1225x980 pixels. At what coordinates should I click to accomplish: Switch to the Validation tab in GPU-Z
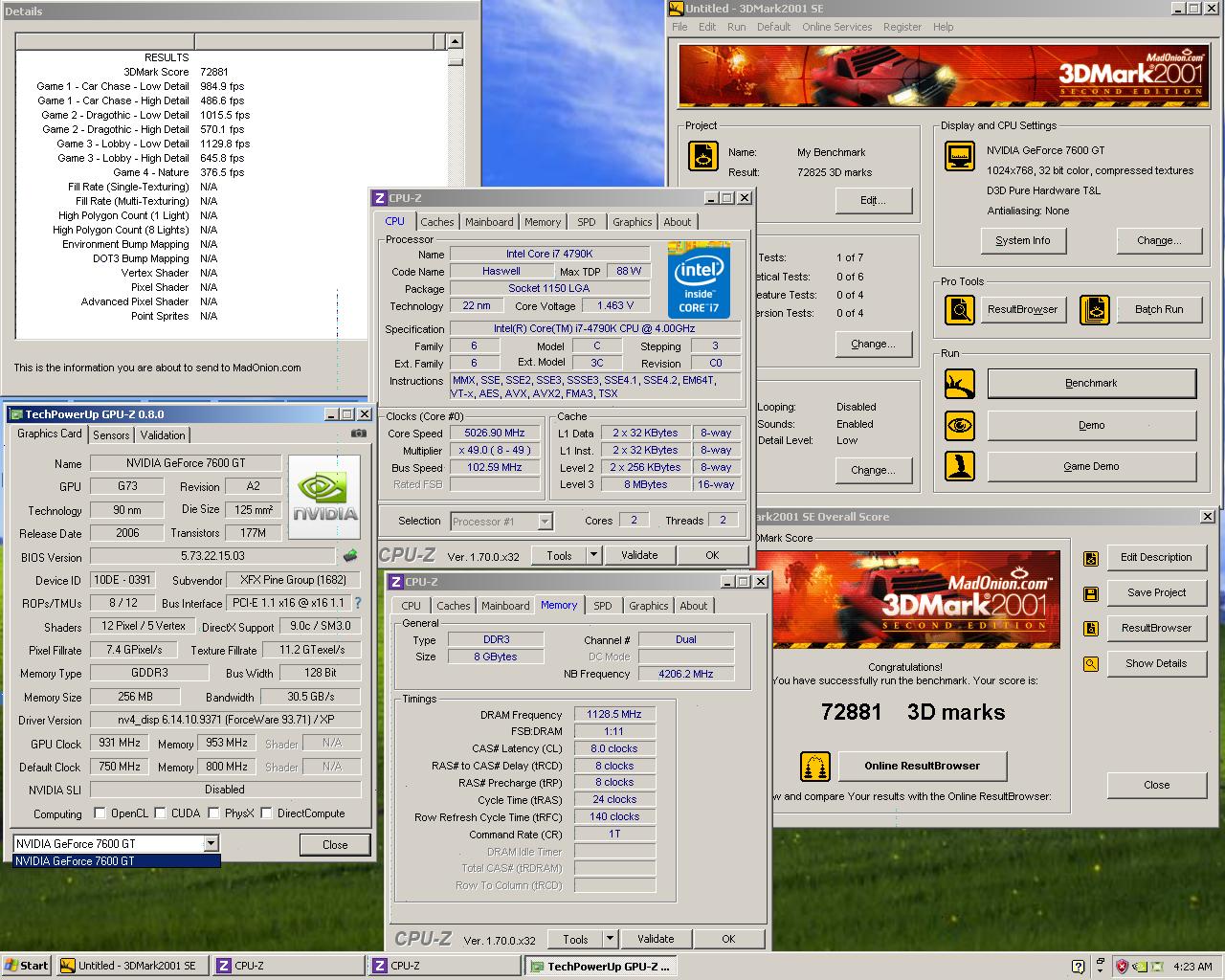click(163, 434)
